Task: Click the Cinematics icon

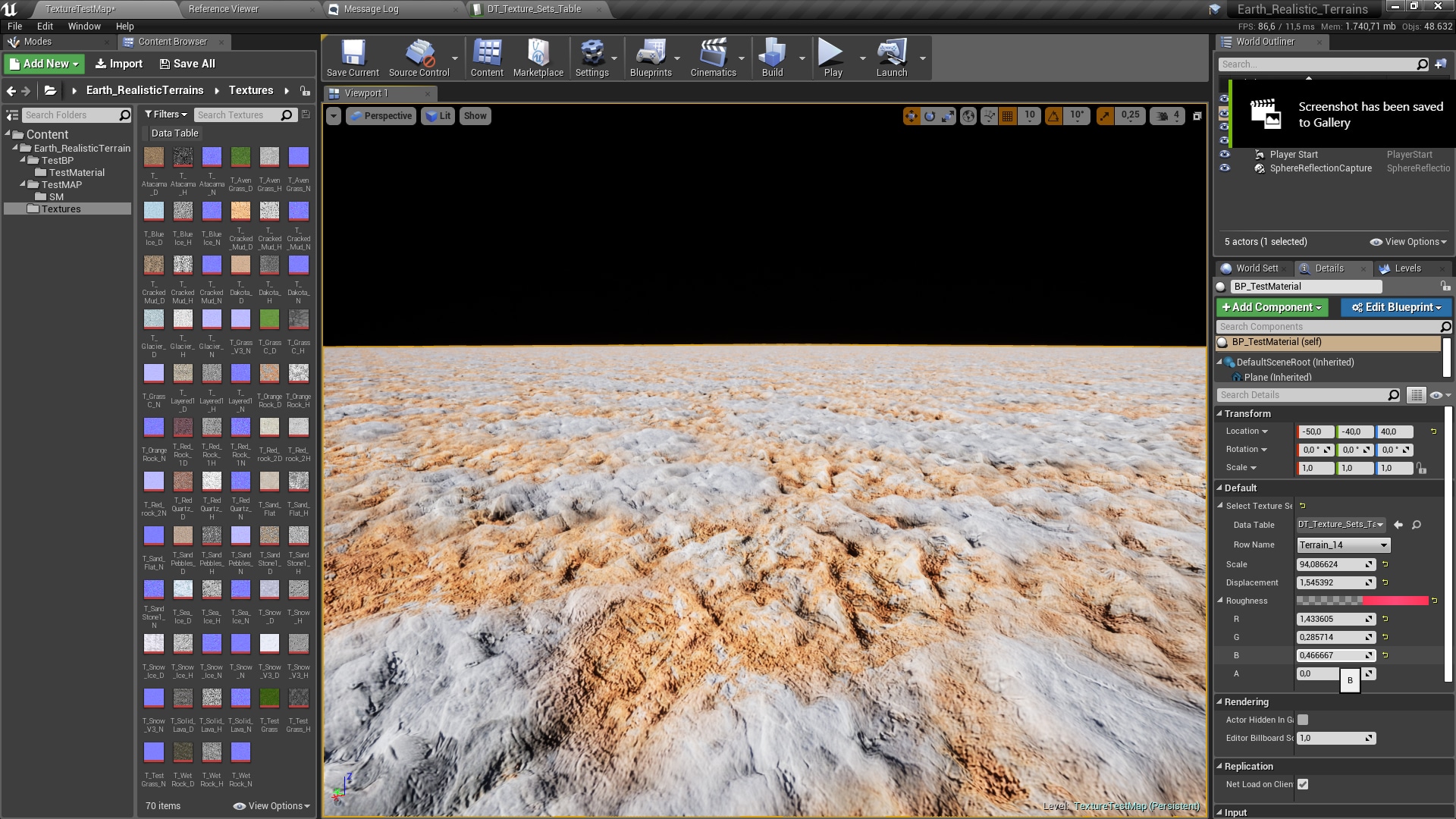Action: coord(714,53)
